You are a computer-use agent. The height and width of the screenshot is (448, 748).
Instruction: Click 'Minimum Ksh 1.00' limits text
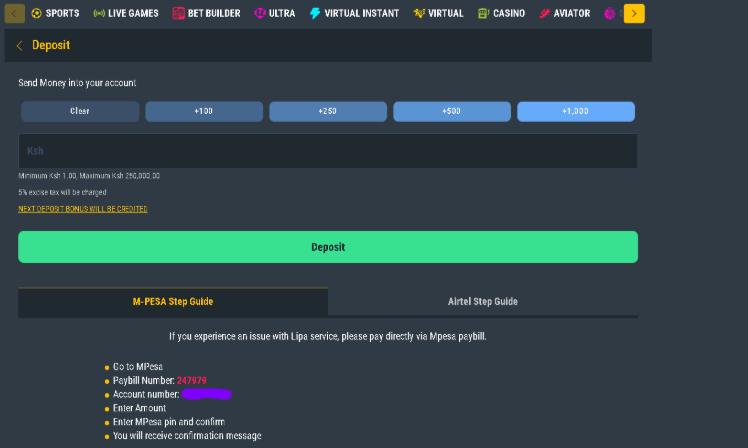[89, 176]
